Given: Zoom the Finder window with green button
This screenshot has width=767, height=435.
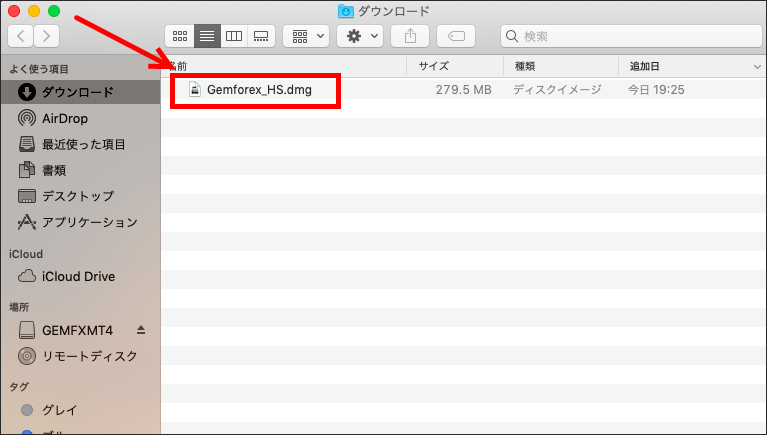Looking at the screenshot, I should [54, 11].
